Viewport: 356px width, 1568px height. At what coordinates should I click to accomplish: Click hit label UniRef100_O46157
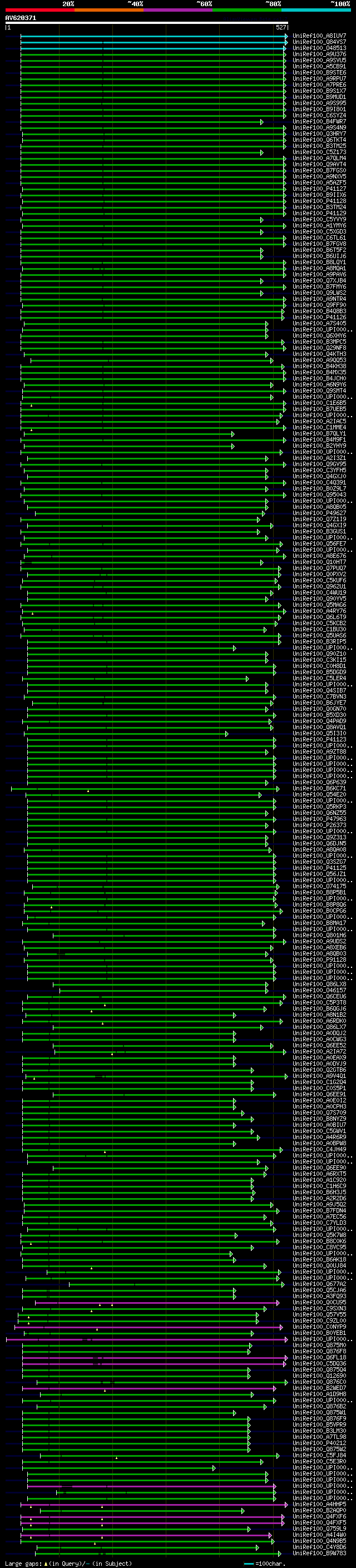(319, 990)
